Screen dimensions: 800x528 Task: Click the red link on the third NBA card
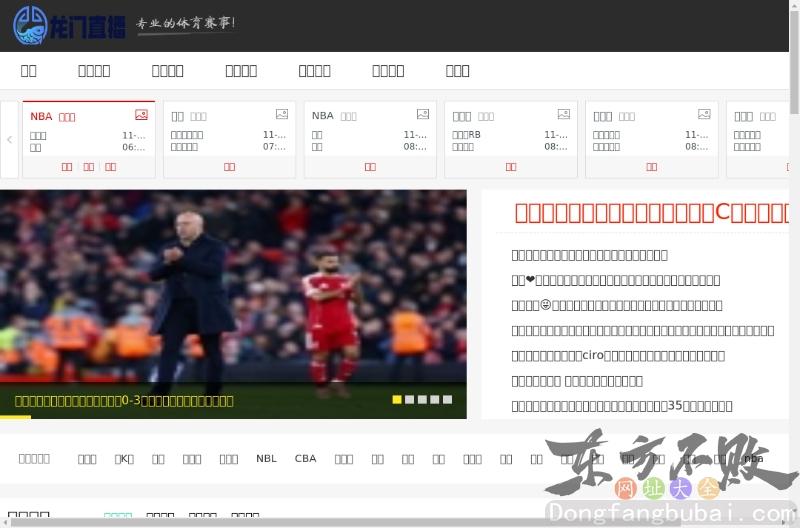click(x=370, y=167)
